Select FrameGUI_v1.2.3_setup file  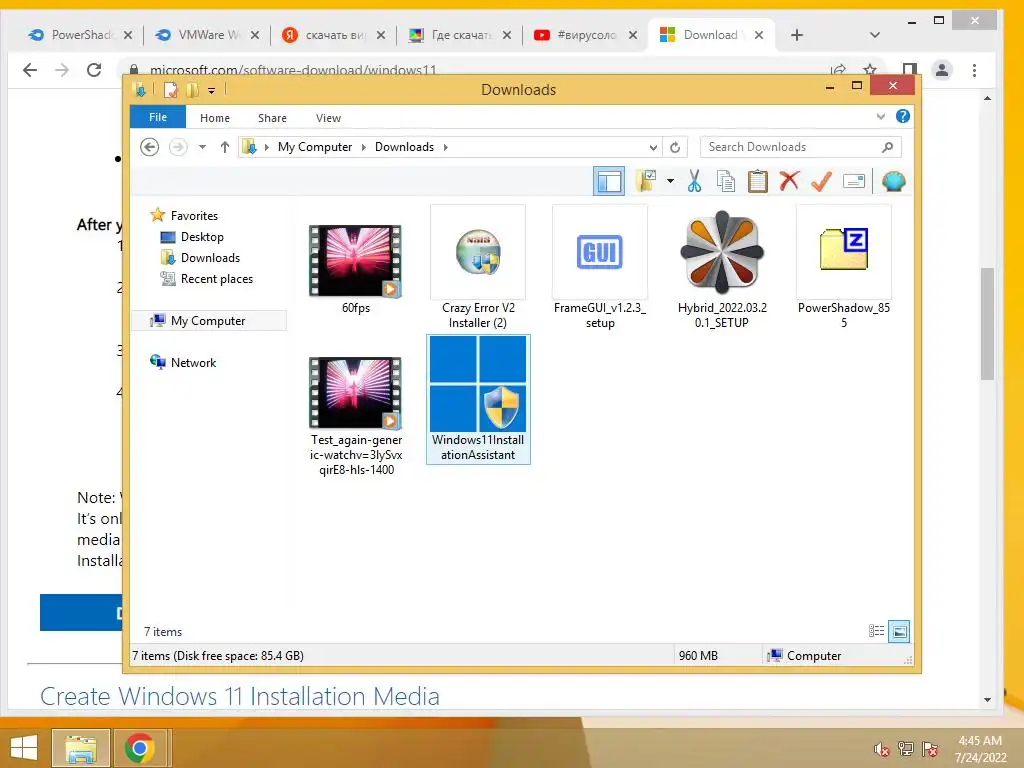point(600,268)
